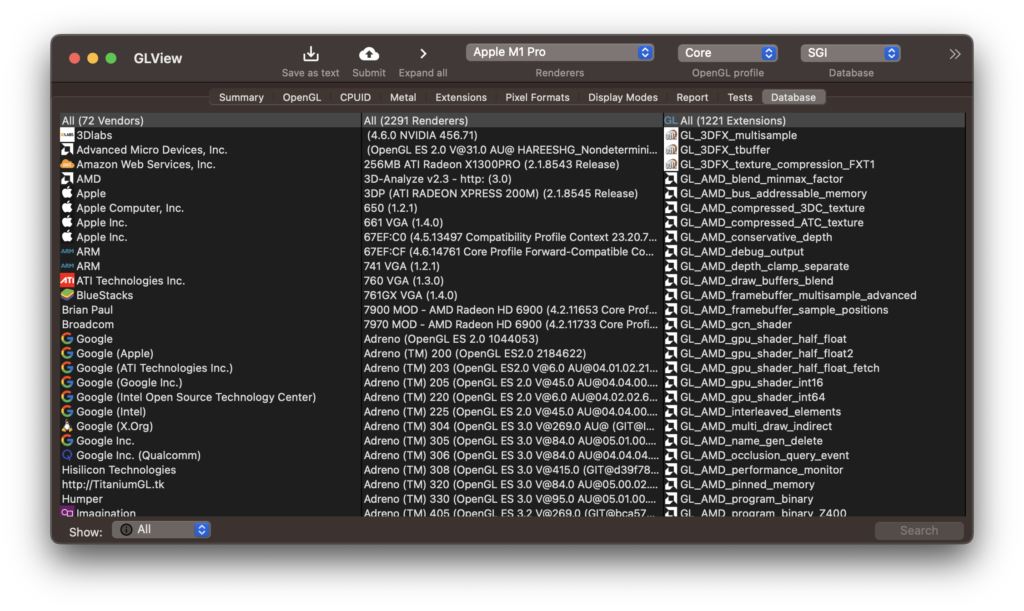Screen dimensions: 1024x611
Task: Click the Save as text download icon
Action: tap(311, 54)
